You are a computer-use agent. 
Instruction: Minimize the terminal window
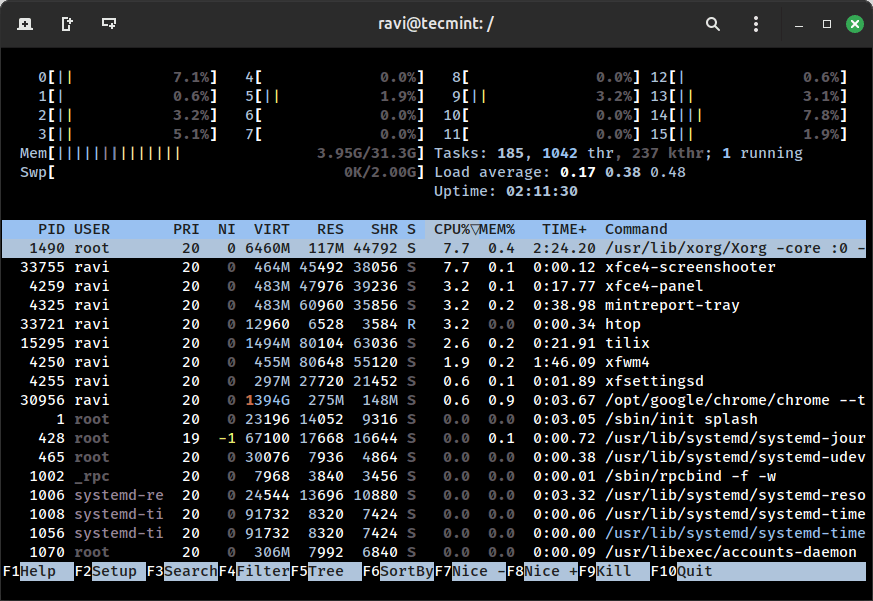point(799,23)
